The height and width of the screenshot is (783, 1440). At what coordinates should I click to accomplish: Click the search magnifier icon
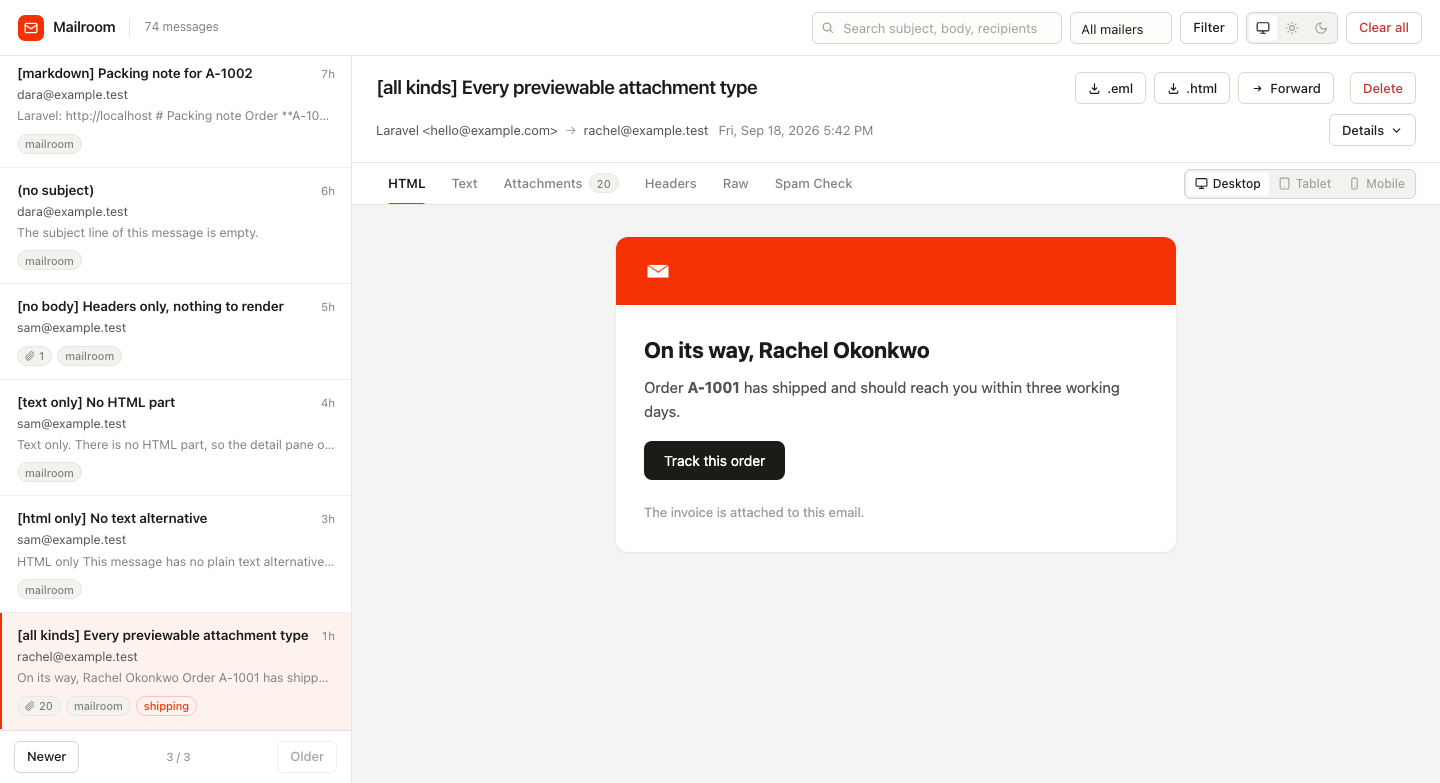828,28
